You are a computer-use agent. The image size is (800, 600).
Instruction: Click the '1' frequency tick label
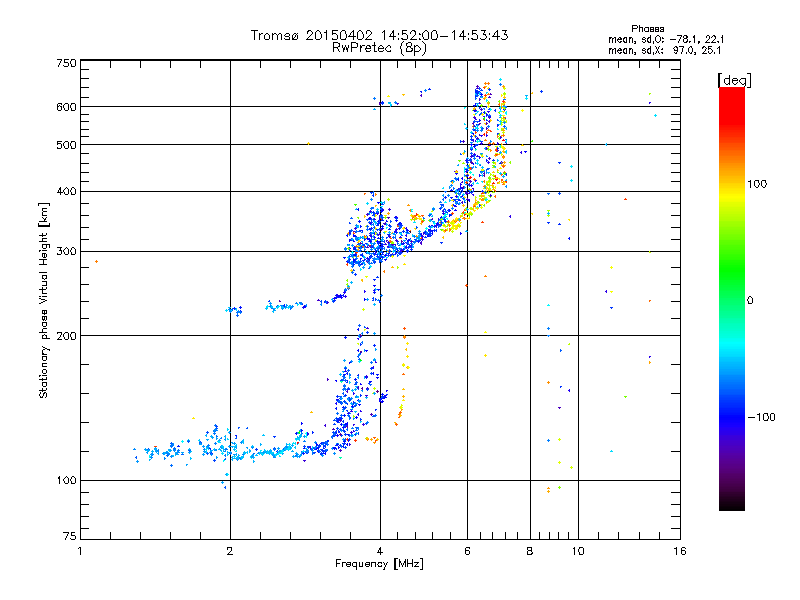(80, 551)
